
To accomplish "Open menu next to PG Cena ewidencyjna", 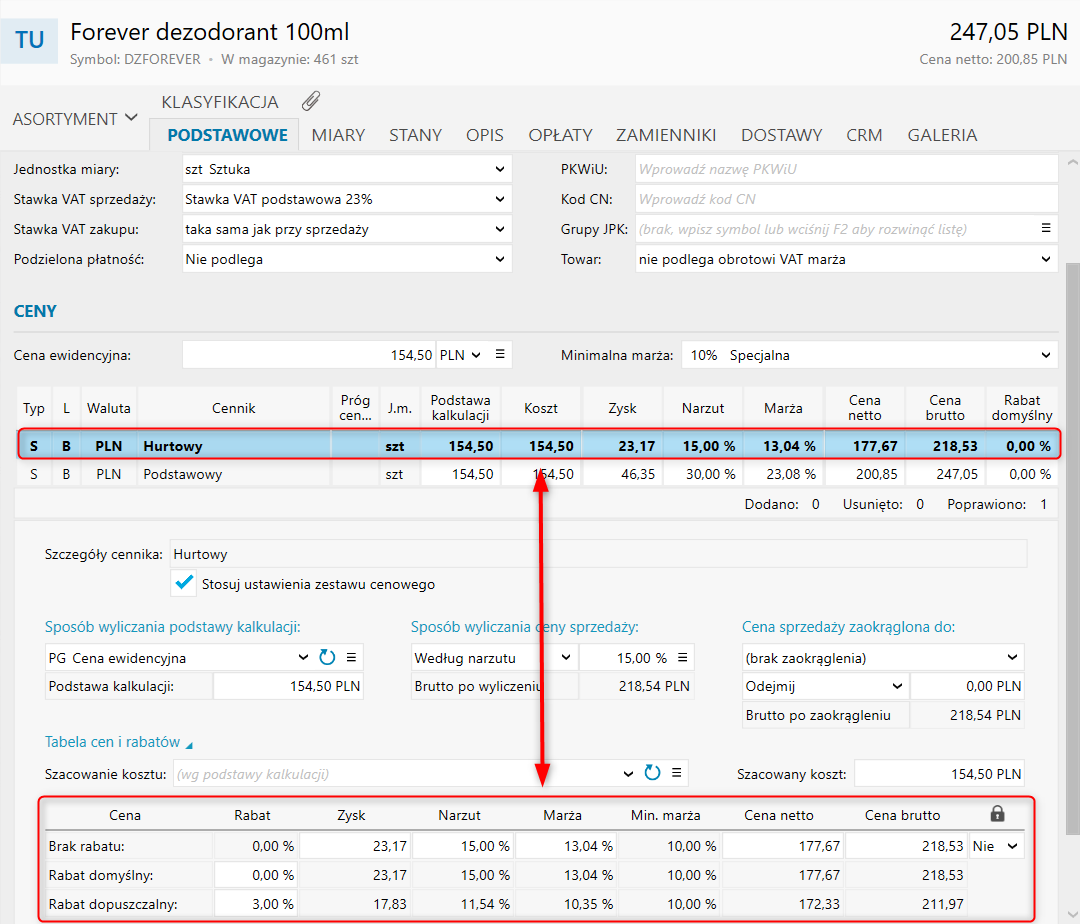I will click(x=351, y=657).
